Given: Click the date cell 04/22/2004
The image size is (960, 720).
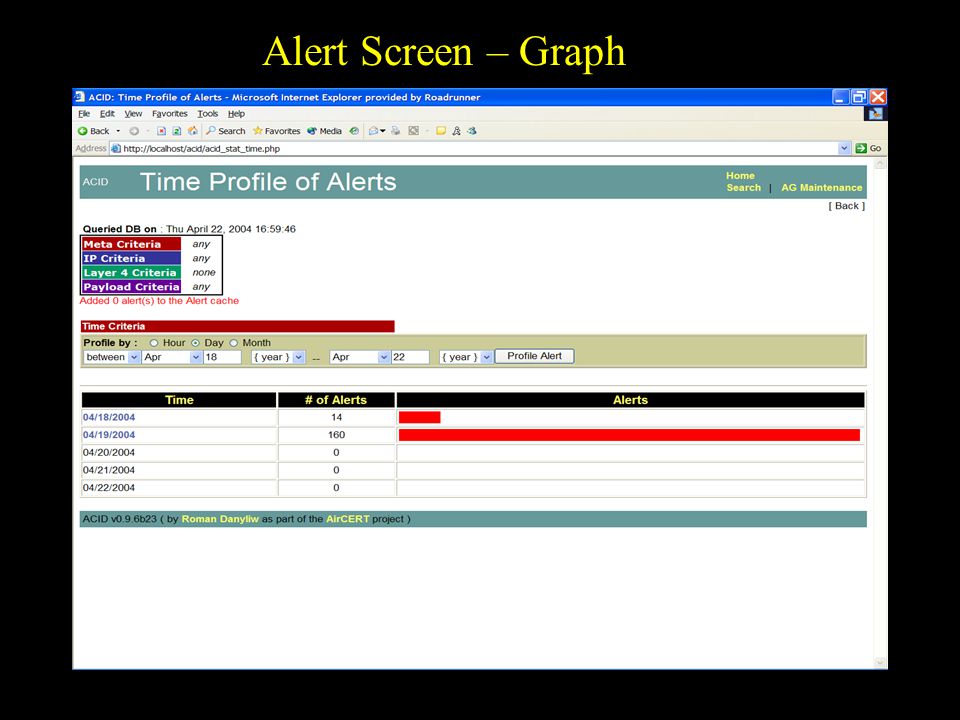Looking at the screenshot, I should 179,488.
